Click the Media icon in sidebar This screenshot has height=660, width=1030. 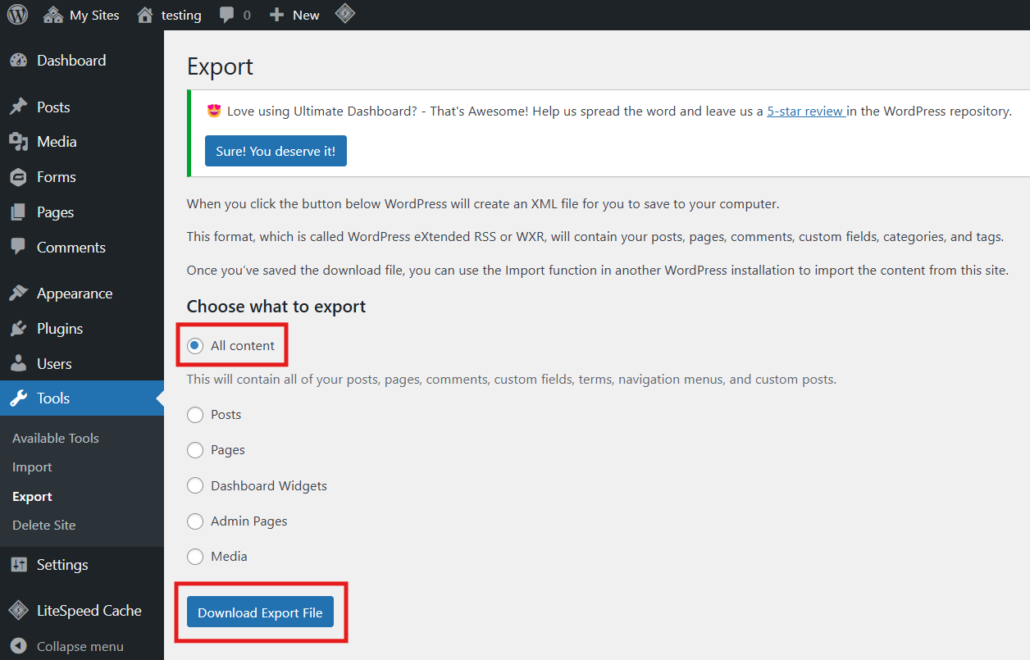(18, 141)
